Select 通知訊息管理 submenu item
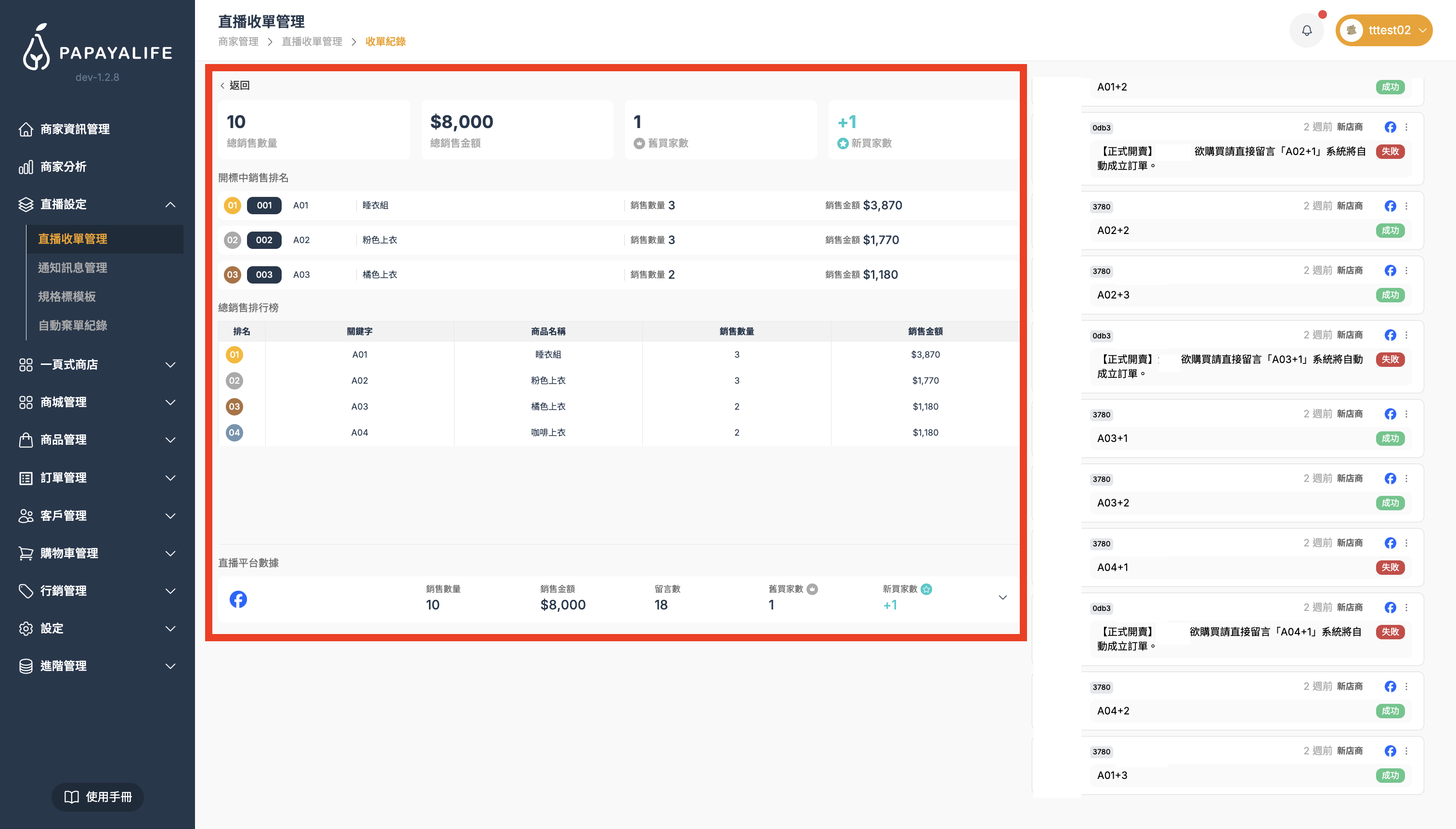 tap(72, 268)
